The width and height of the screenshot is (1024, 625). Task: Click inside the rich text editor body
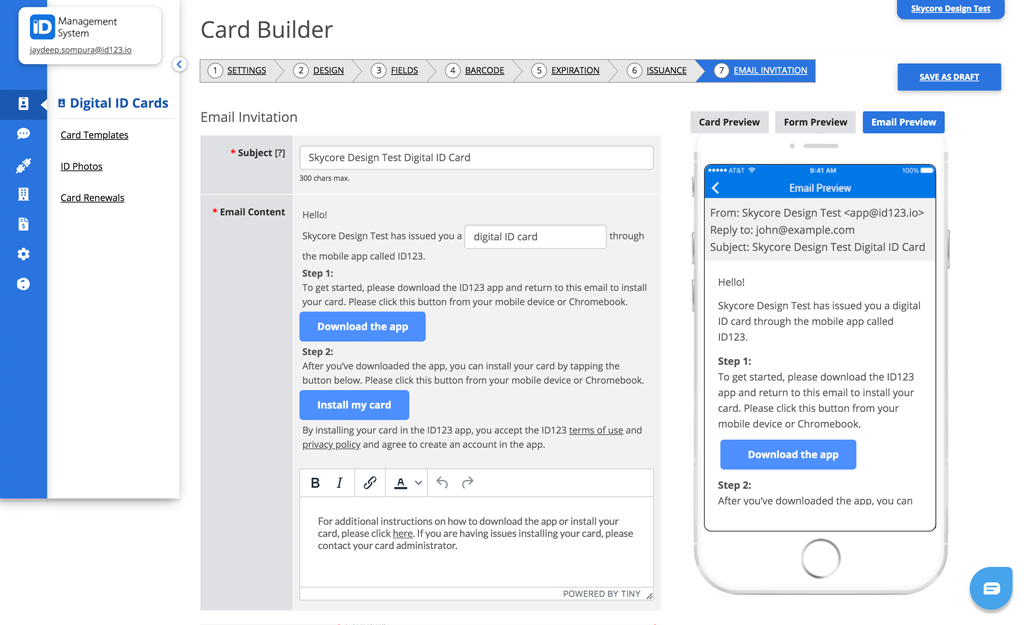[x=477, y=542]
